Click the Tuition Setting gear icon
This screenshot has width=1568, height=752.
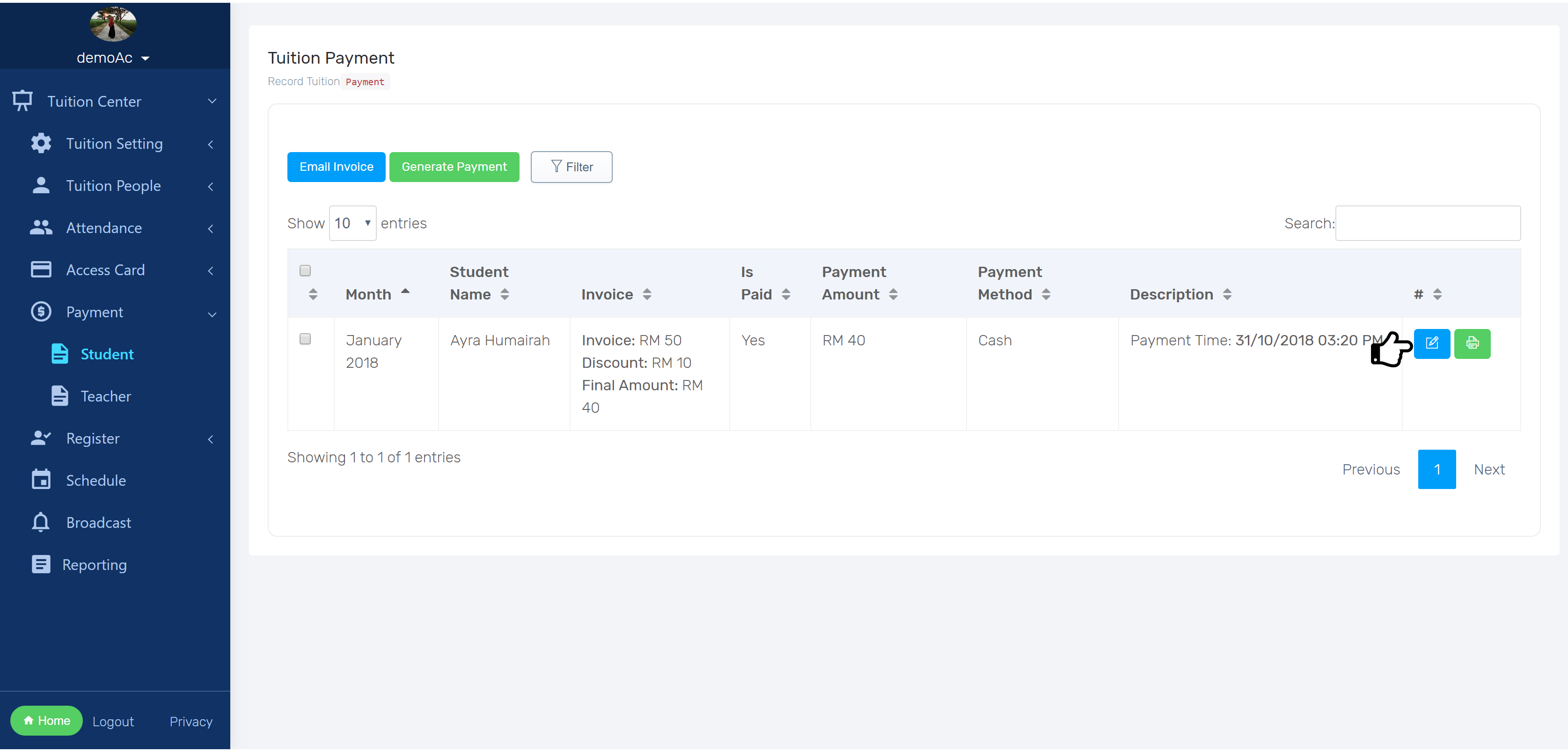[x=41, y=143]
